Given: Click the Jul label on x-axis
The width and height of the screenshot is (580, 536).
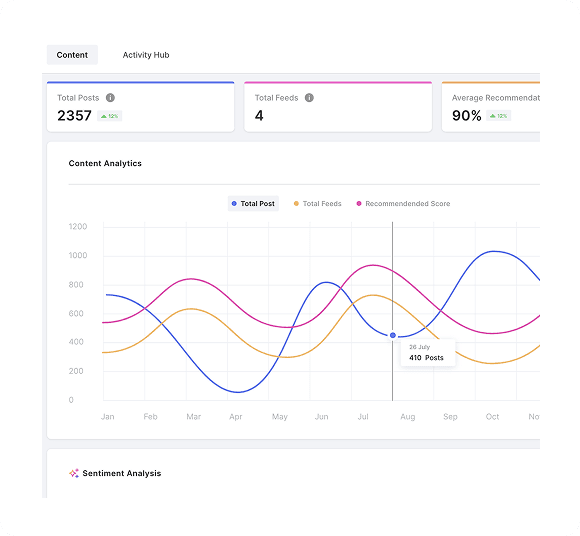Looking at the screenshot, I should [363, 417].
